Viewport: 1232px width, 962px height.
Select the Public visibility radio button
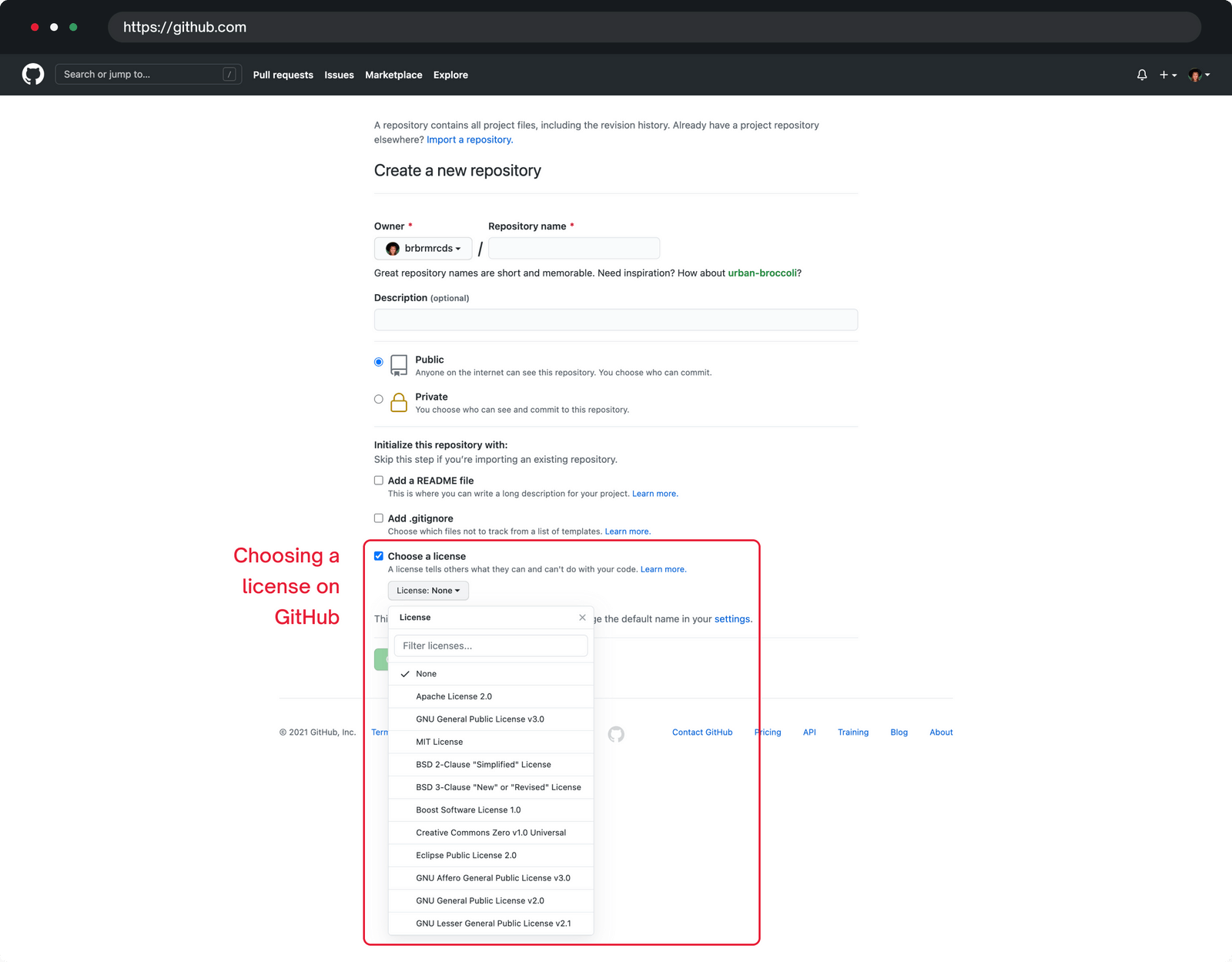click(x=379, y=362)
